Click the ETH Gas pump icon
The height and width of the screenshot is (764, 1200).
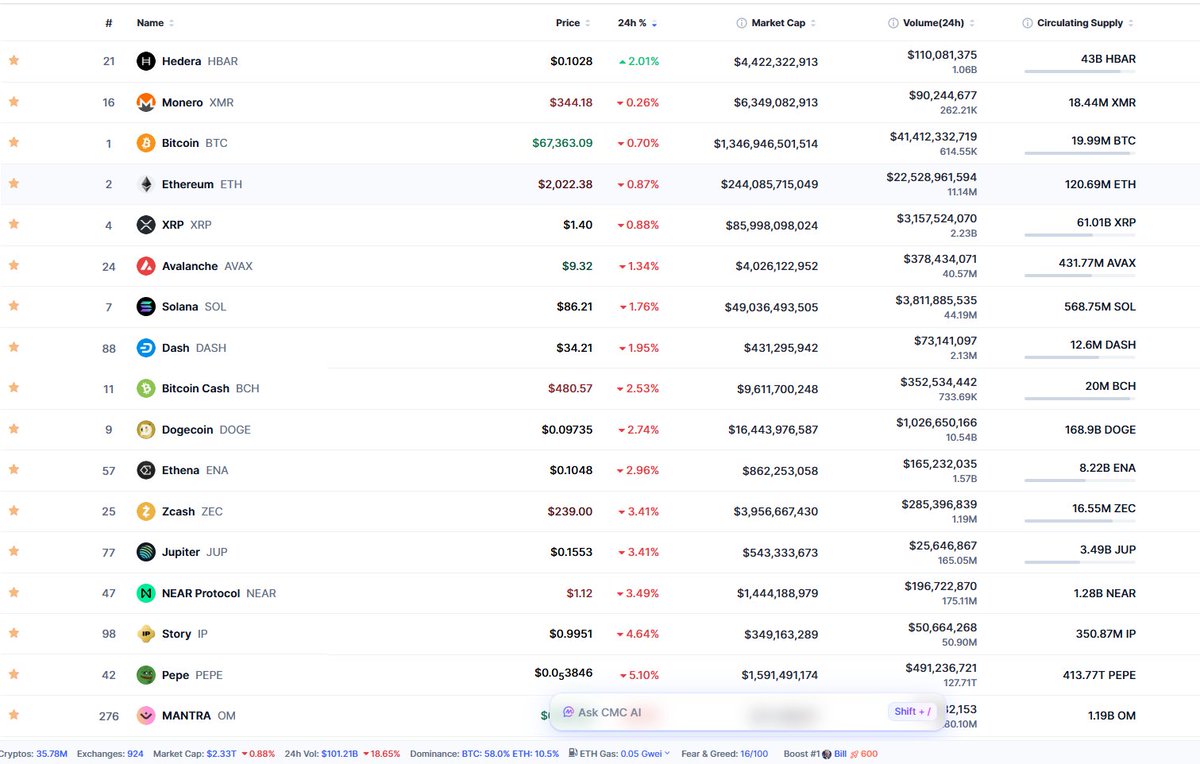click(573, 753)
